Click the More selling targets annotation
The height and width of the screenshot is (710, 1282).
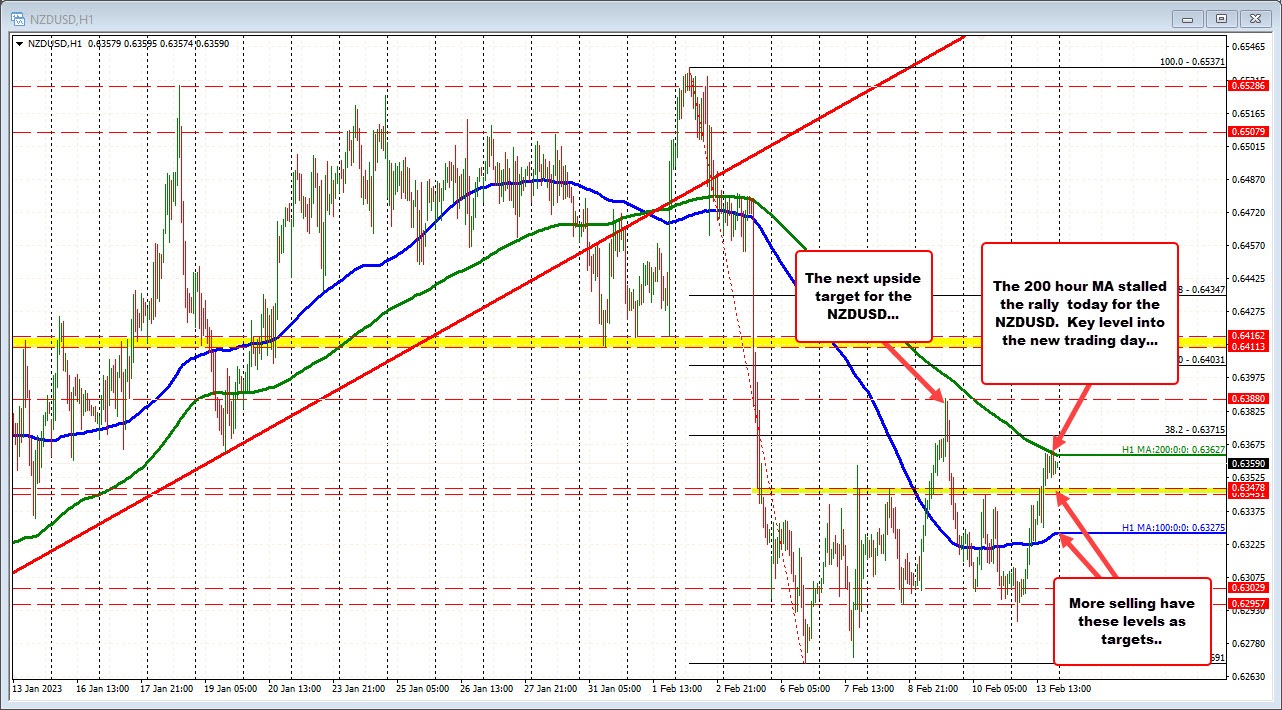[x=1132, y=622]
